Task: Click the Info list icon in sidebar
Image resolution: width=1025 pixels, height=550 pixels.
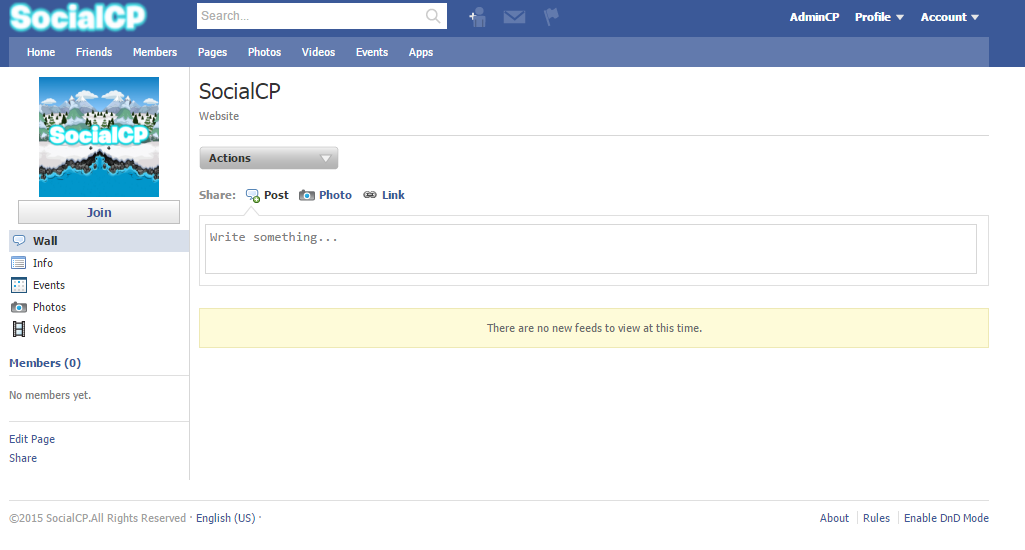Action: (x=19, y=263)
